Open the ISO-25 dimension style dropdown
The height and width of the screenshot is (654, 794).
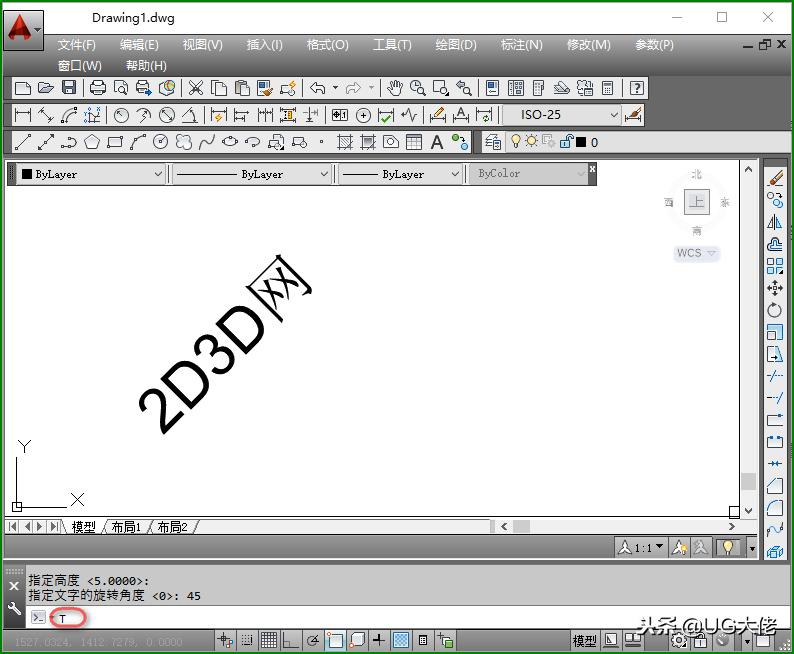562,115
